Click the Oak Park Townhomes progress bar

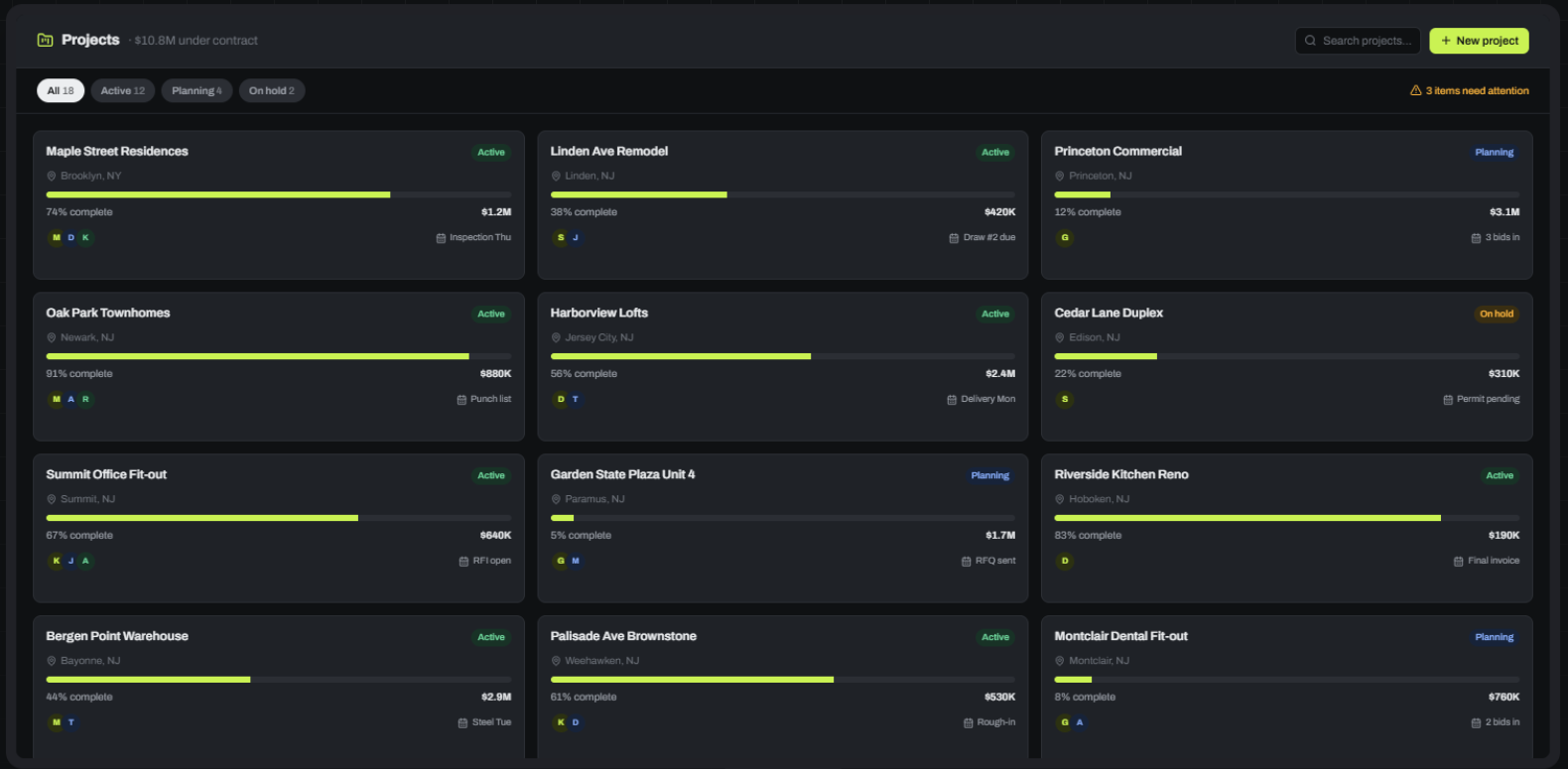click(x=279, y=356)
